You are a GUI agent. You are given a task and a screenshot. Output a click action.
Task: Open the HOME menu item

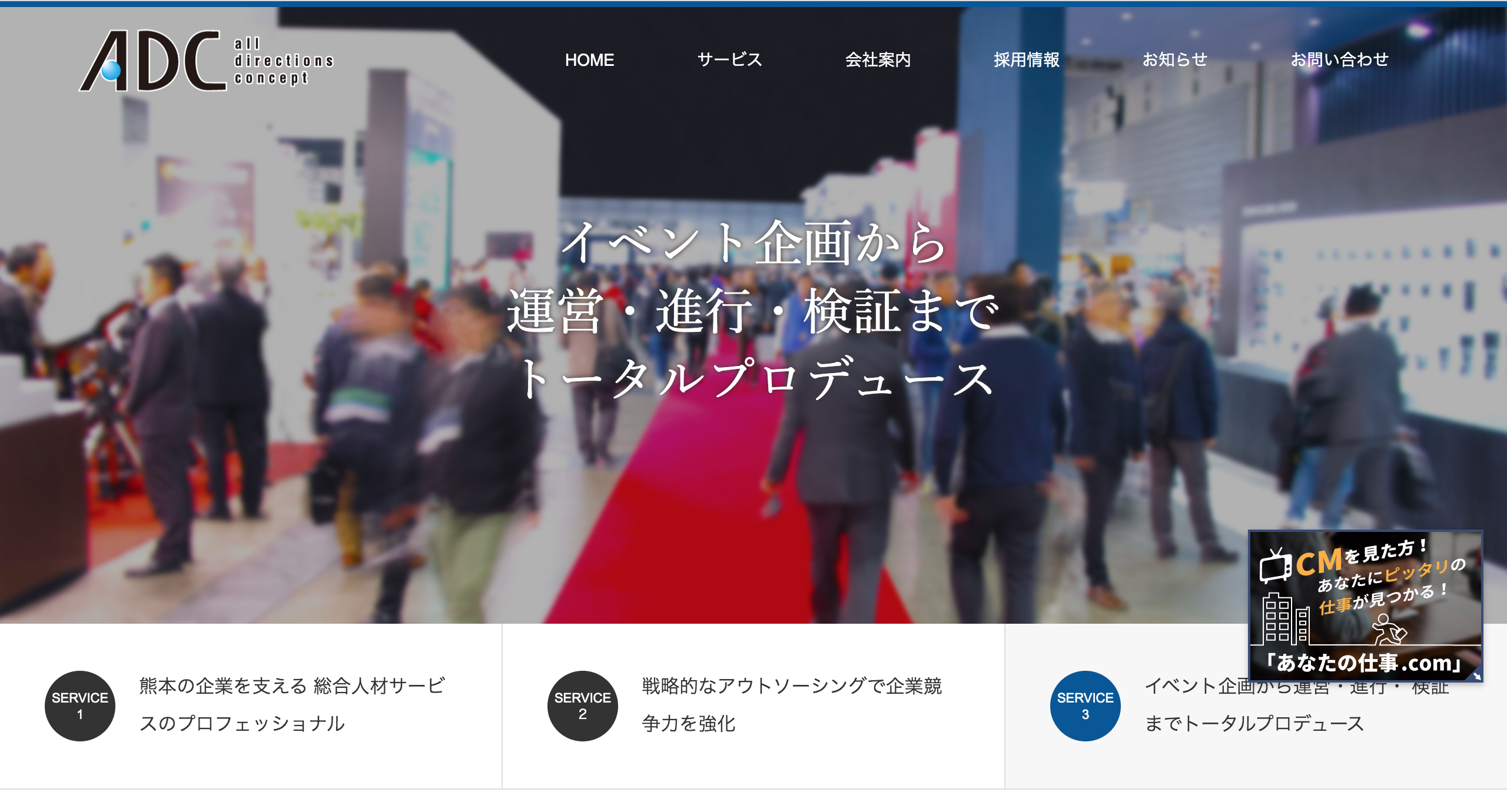589,60
